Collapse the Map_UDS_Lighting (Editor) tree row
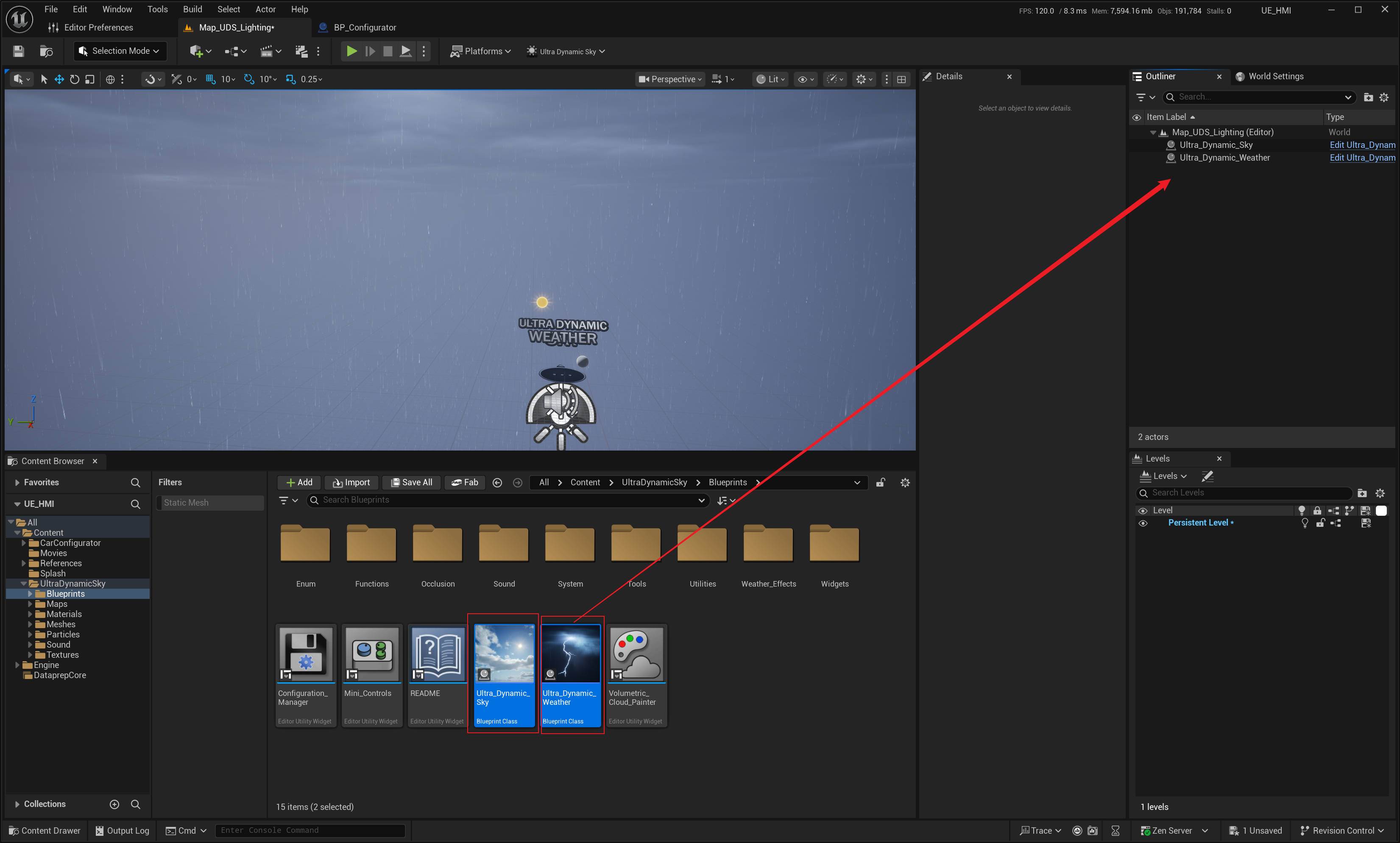The image size is (1400, 843). coord(1153,132)
